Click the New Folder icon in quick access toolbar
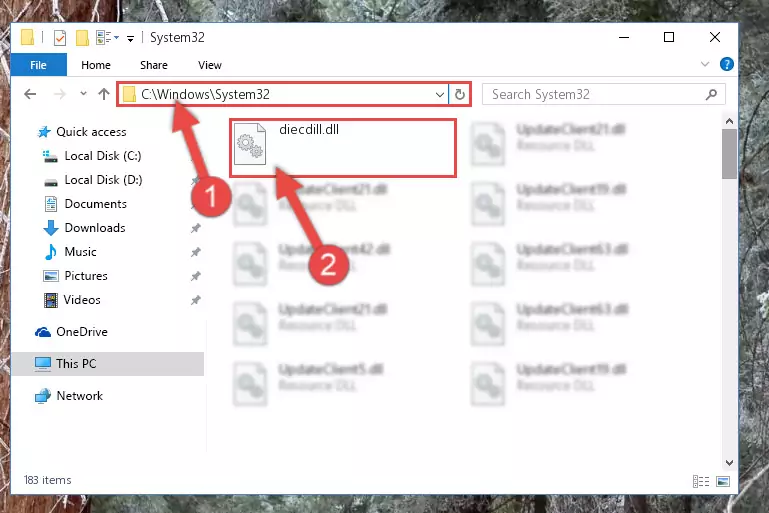 82,38
